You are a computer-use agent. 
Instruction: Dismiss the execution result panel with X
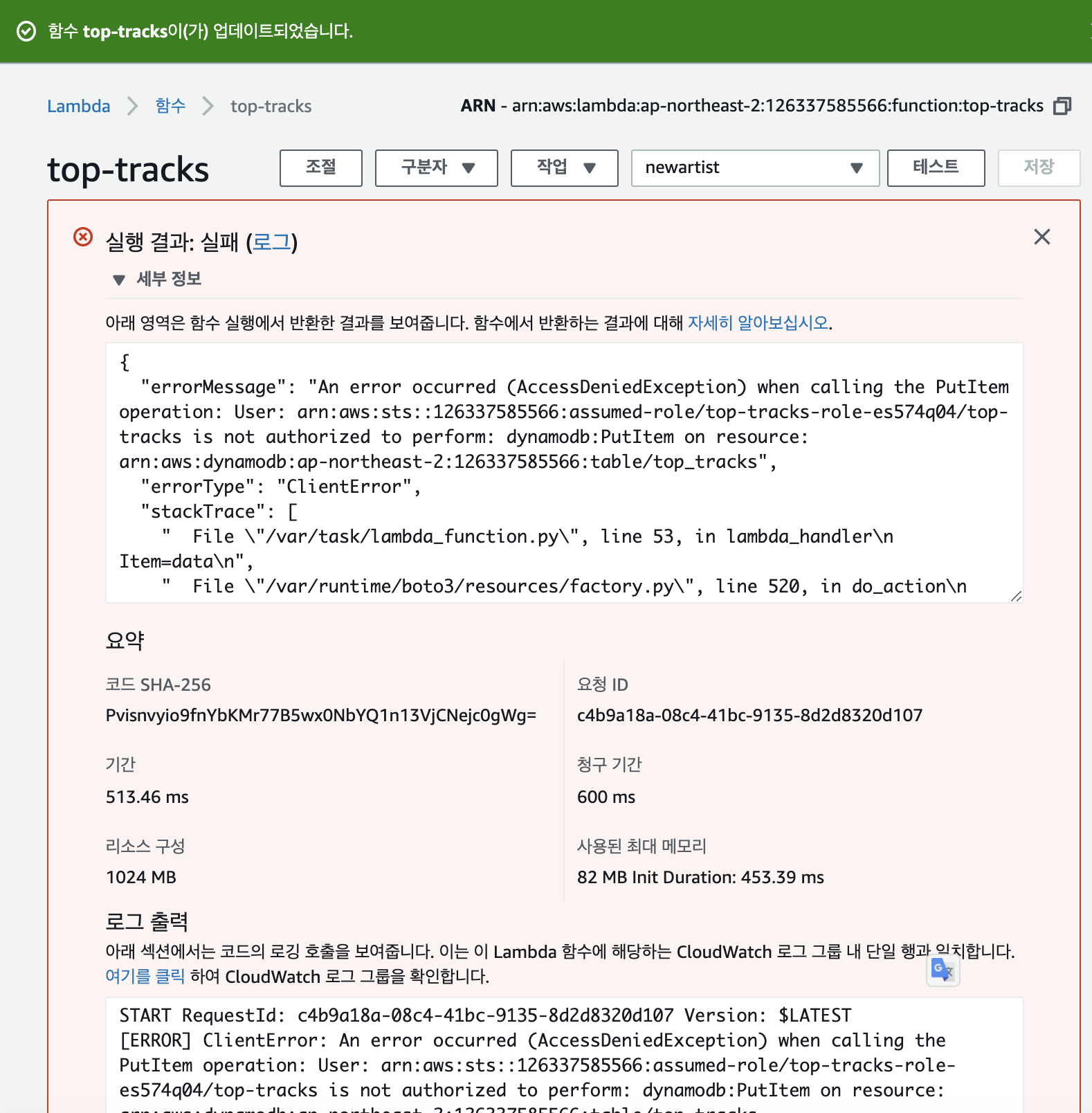(1041, 237)
